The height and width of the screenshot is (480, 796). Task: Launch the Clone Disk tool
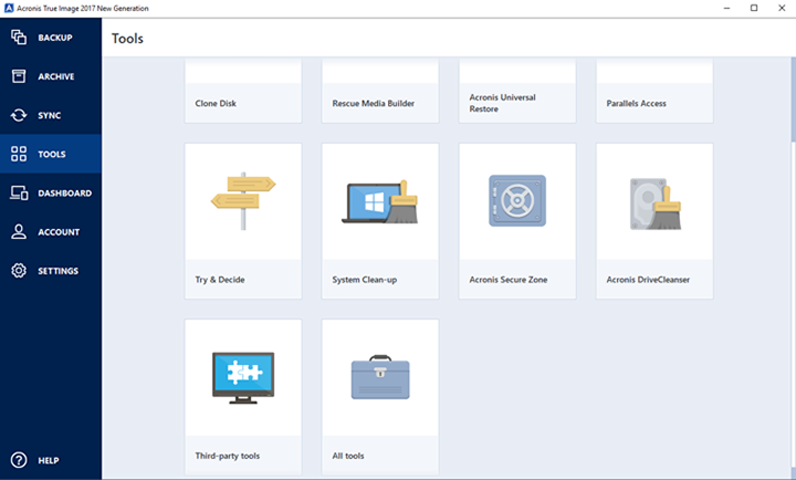pyautogui.click(x=243, y=102)
